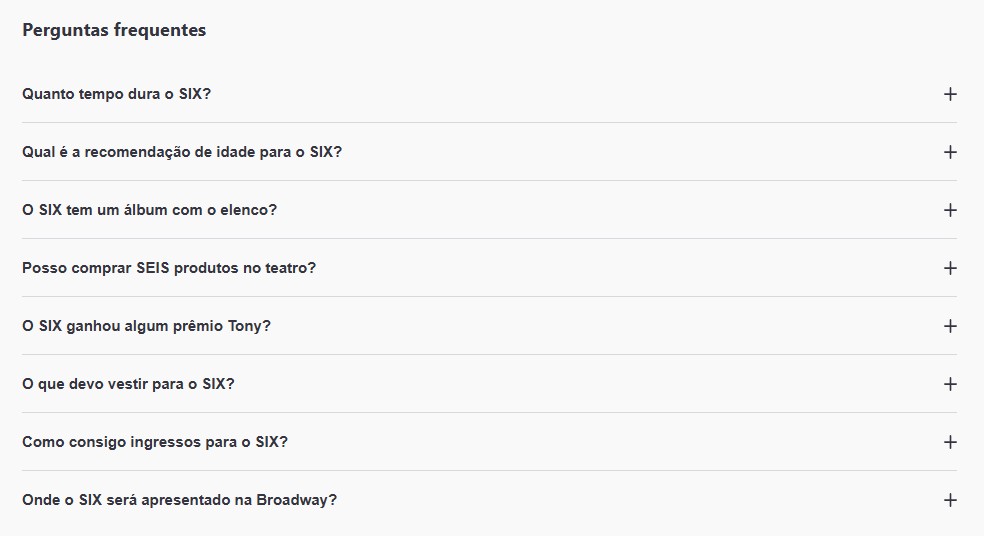Viewport: 984px width, 536px height.
Task: Expand the question 'Quanto tempo dura o SIX?'
Action: pos(116,94)
